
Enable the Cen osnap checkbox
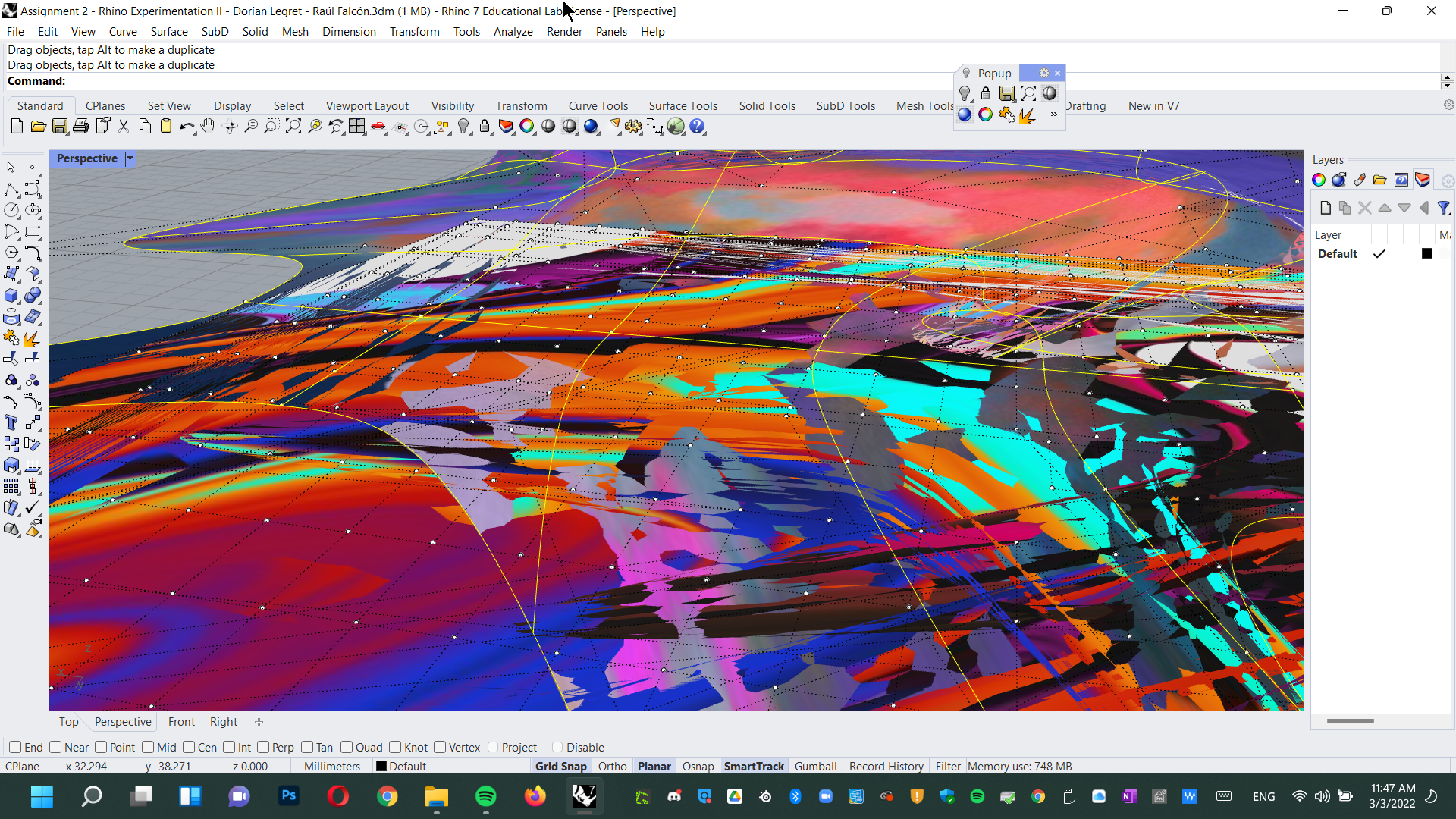click(x=189, y=747)
